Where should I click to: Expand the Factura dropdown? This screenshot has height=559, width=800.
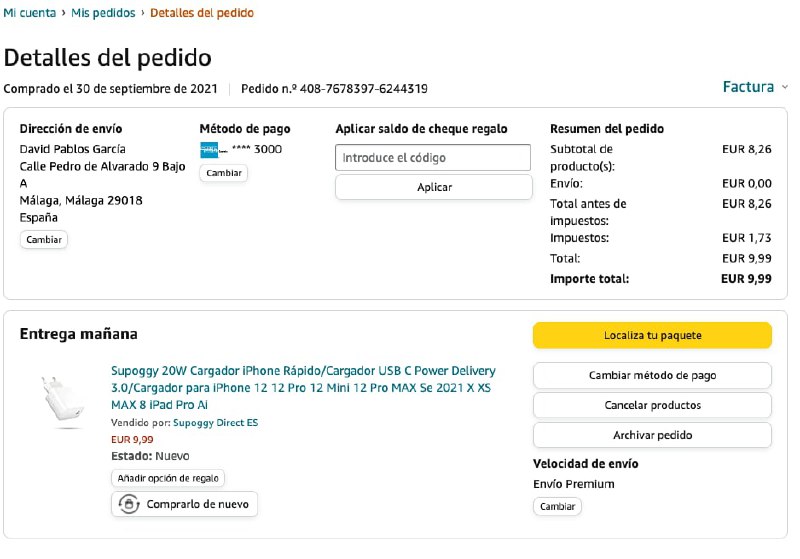754,87
